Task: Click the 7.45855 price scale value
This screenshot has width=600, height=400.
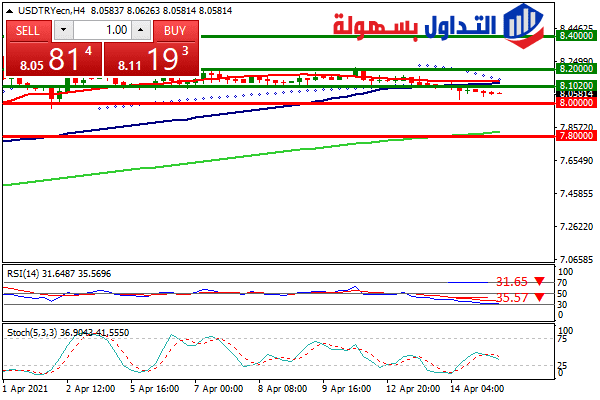Action: [x=576, y=194]
